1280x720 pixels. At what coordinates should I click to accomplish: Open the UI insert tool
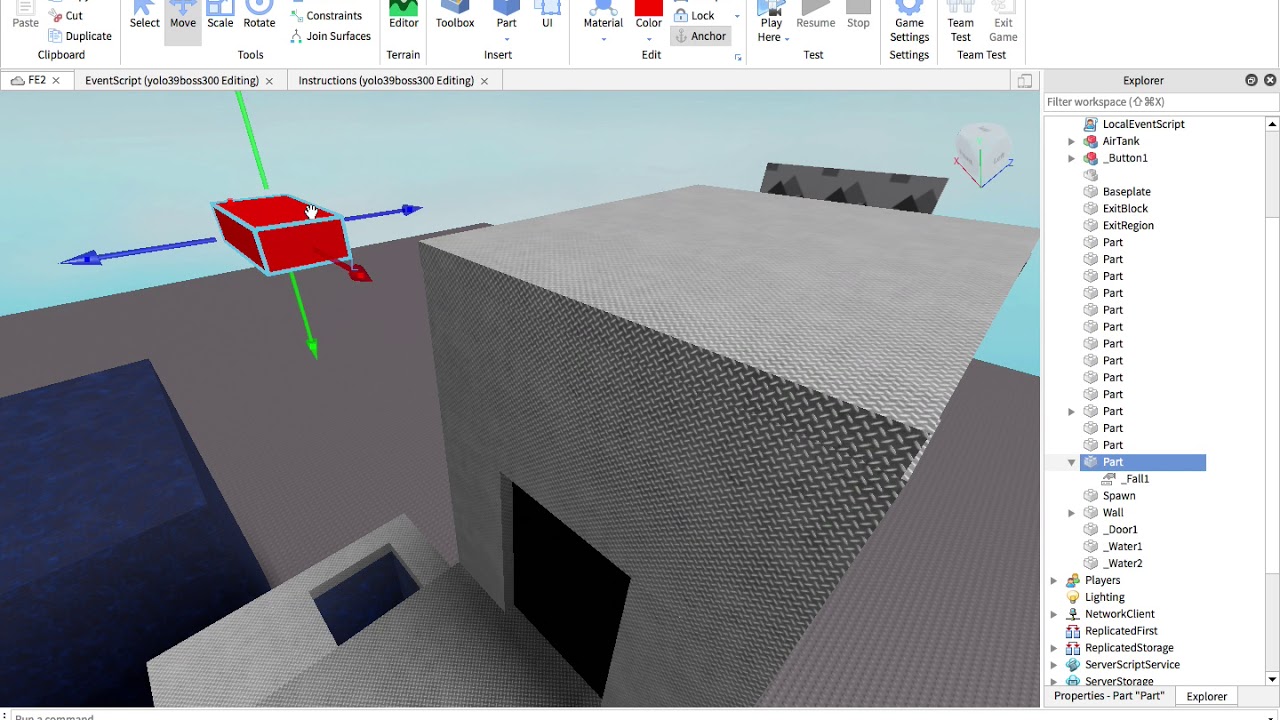tap(547, 16)
